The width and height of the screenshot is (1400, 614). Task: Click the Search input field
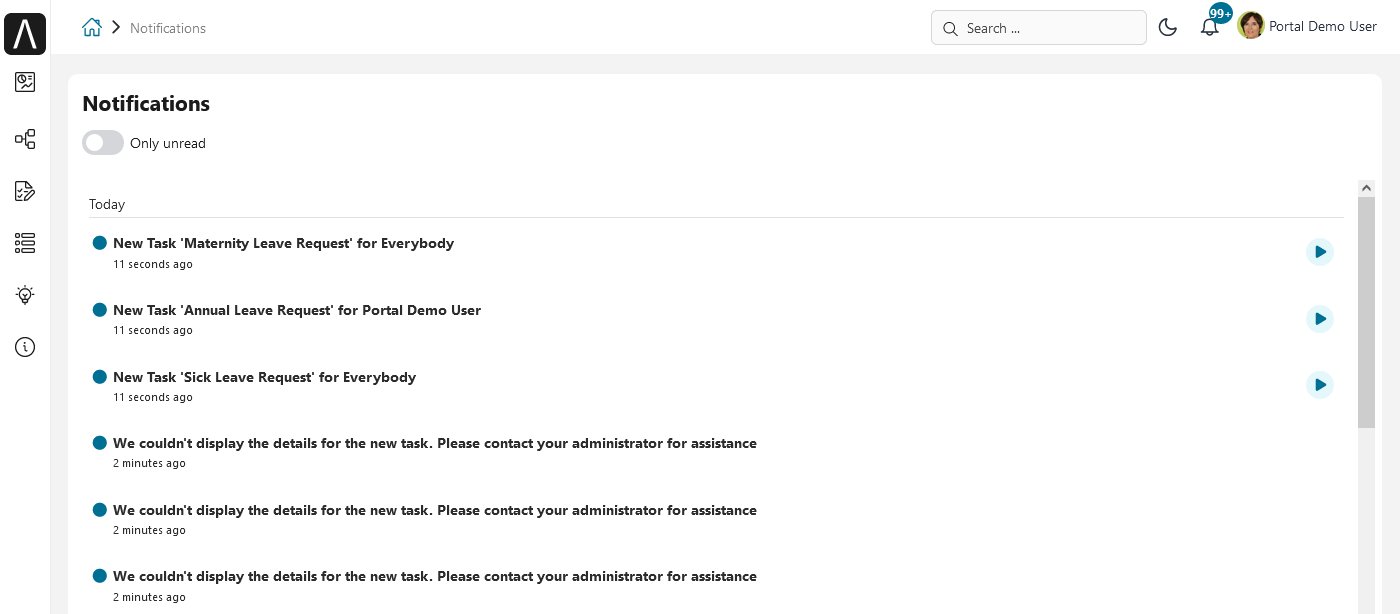pyautogui.click(x=1038, y=28)
